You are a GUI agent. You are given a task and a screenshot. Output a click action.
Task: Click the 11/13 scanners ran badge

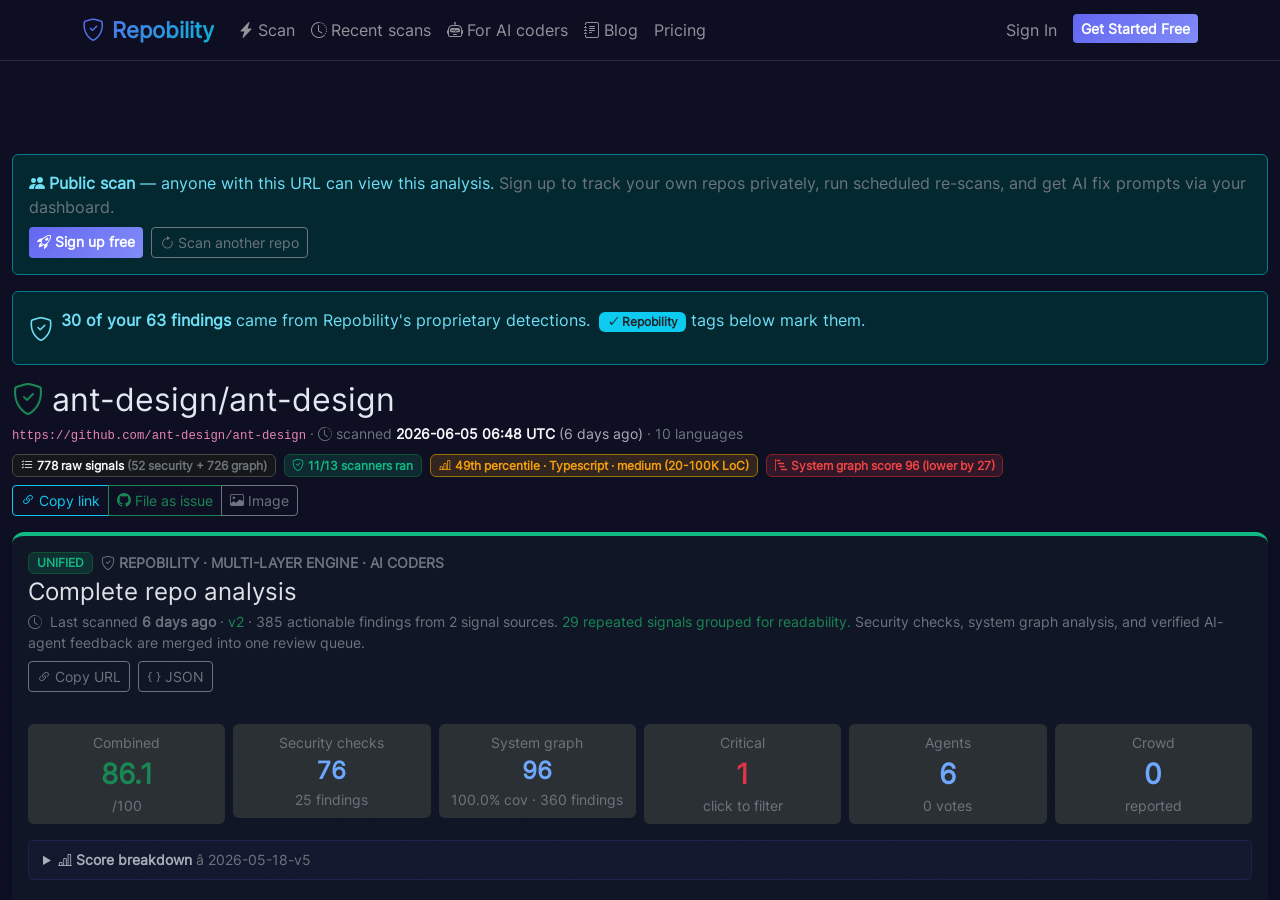353,465
